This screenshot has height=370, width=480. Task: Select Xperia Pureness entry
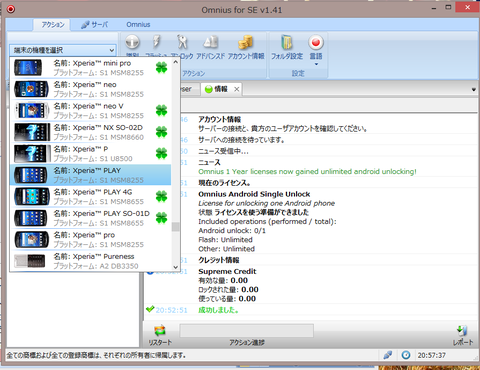(x=91, y=261)
